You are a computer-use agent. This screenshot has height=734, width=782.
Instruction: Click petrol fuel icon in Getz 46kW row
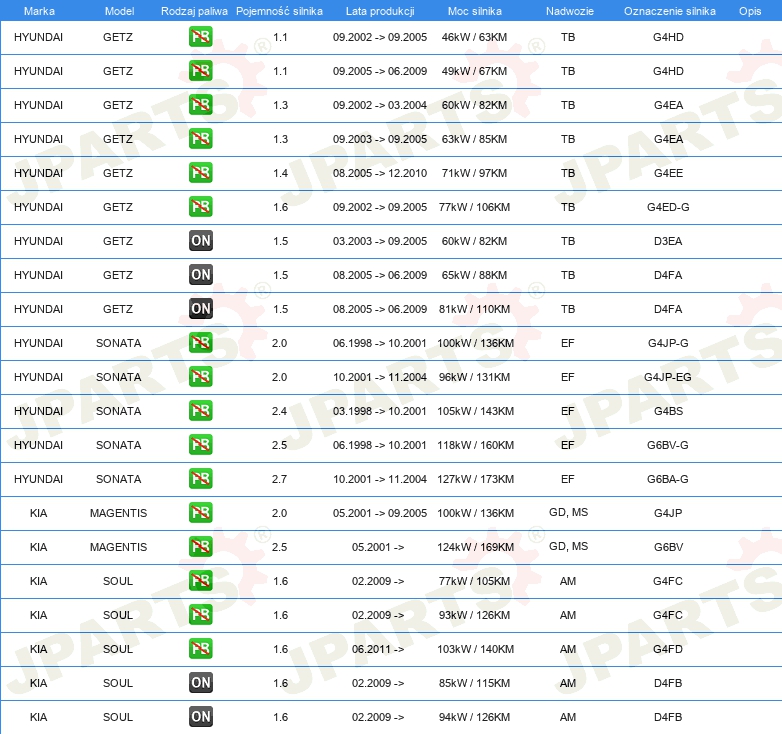coord(200,37)
